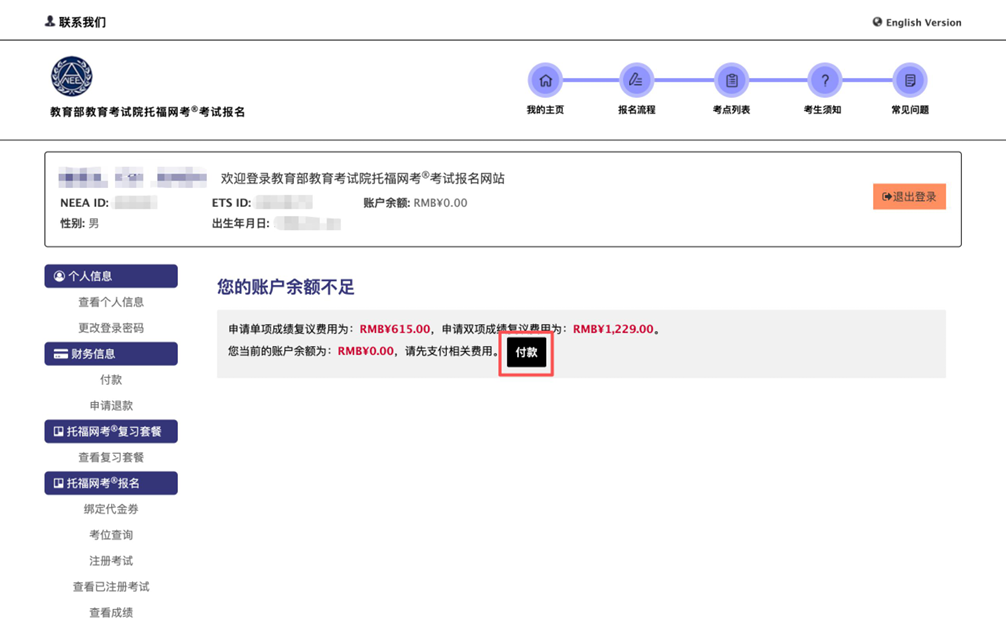Click the NEEA logo emblem
1006x637 pixels.
(x=72, y=76)
